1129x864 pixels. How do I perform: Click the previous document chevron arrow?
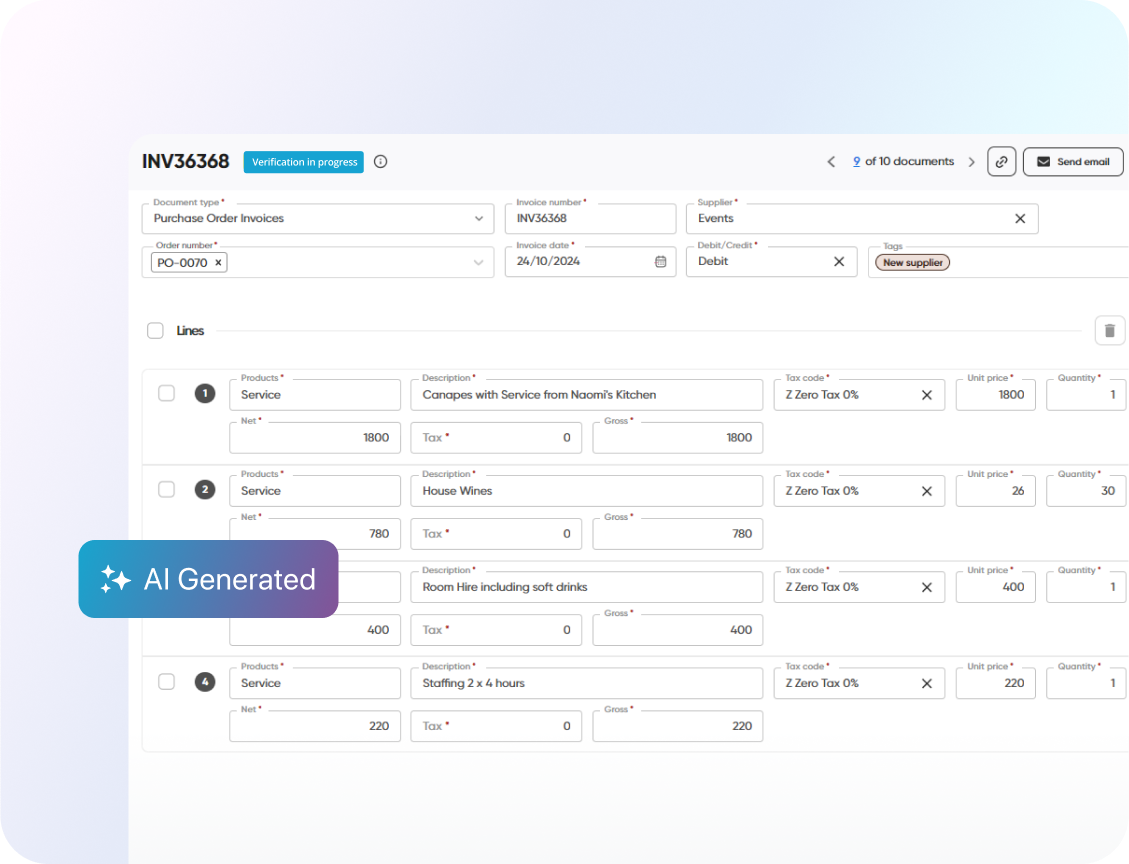click(831, 161)
